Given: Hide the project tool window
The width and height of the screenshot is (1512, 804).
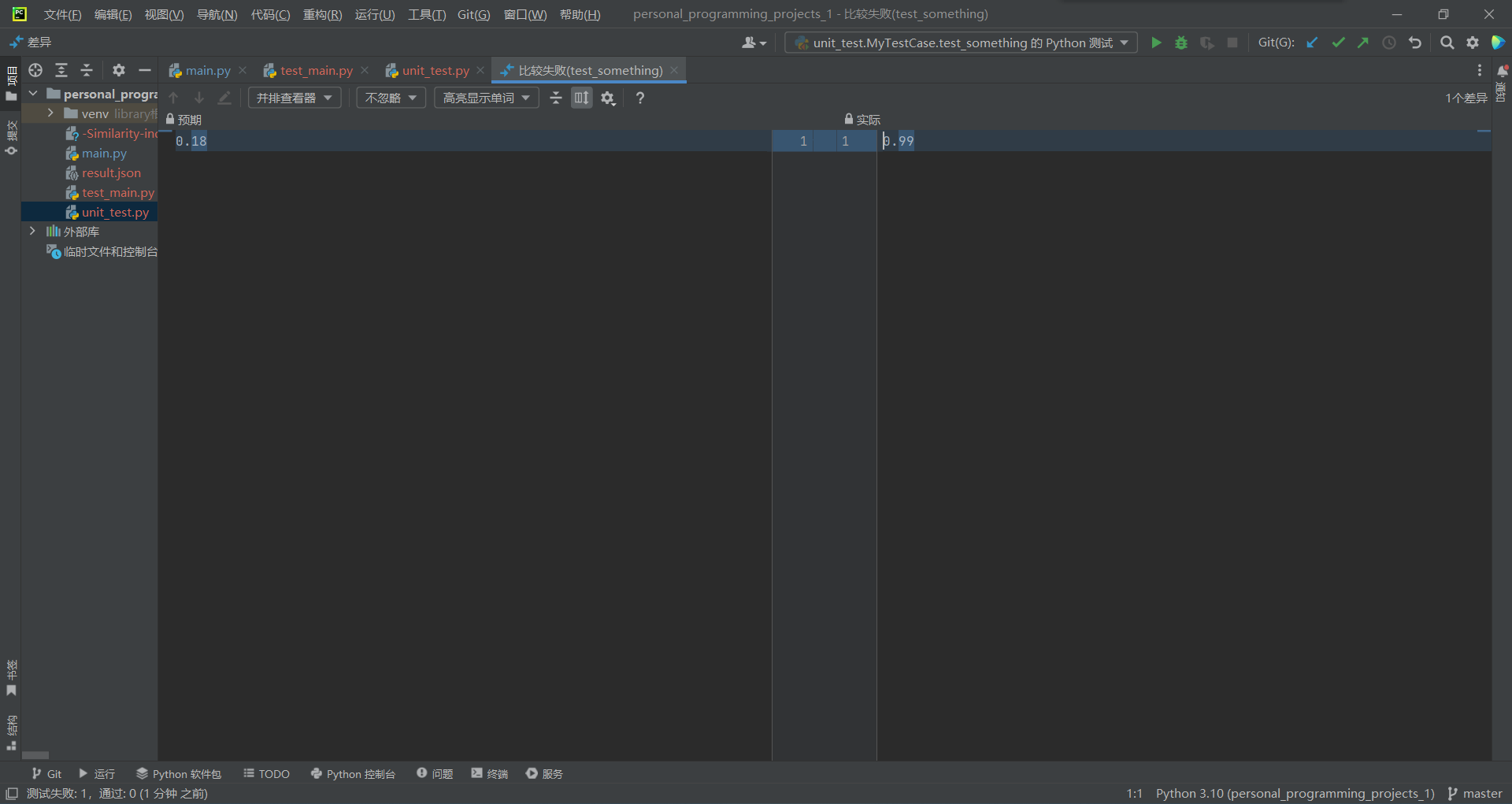Looking at the screenshot, I should pos(145,70).
